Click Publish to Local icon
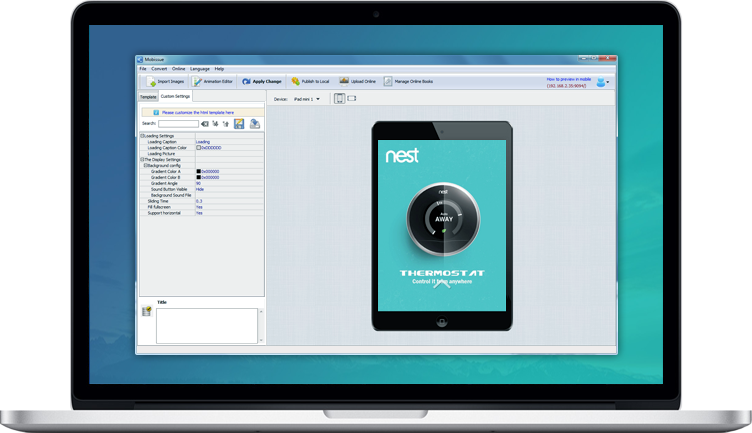The height and width of the screenshot is (433, 752). pyautogui.click(x=295, y=82)
